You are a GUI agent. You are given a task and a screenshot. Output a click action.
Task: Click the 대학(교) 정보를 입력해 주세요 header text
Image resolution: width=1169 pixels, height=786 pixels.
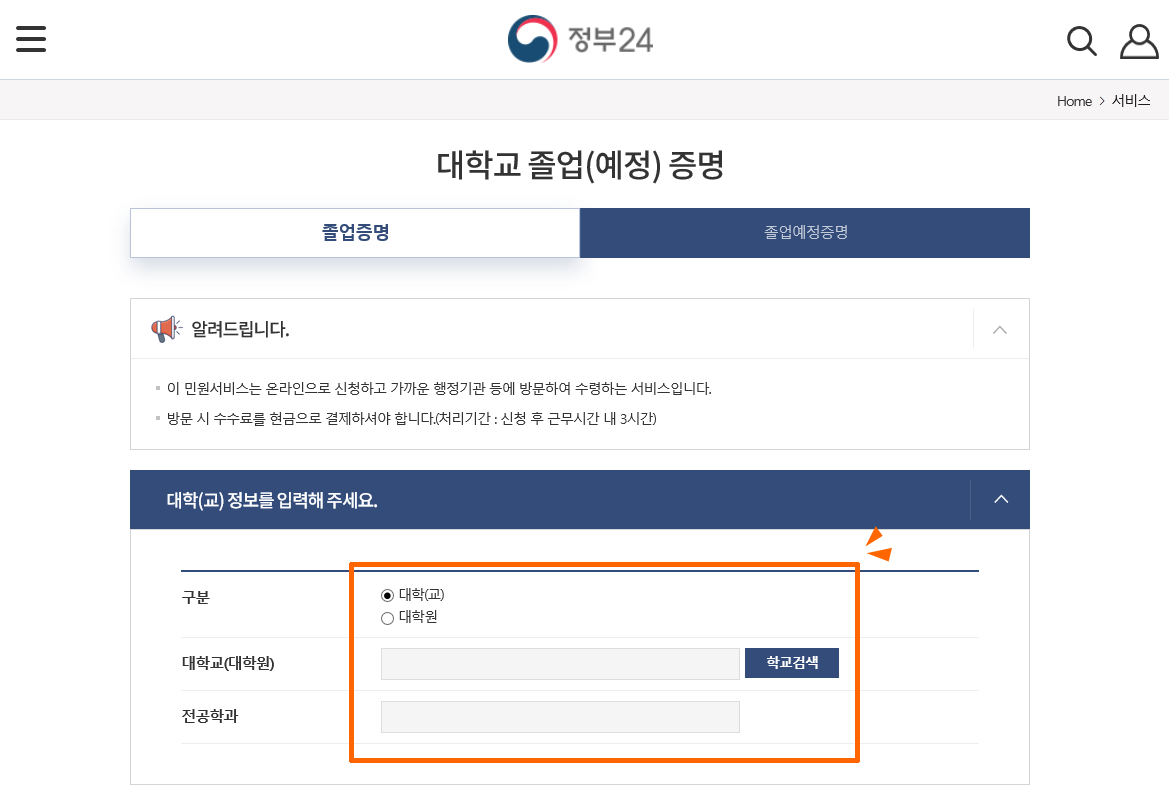pos(272,500)
